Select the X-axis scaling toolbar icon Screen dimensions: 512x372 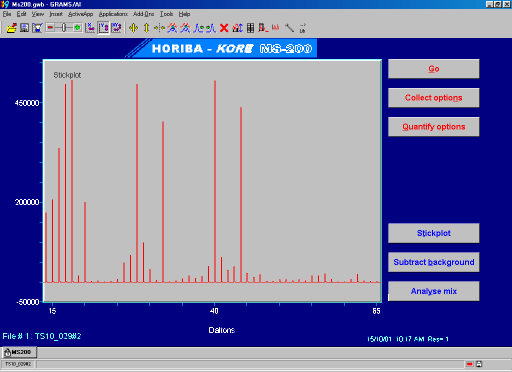pos(90,28)
